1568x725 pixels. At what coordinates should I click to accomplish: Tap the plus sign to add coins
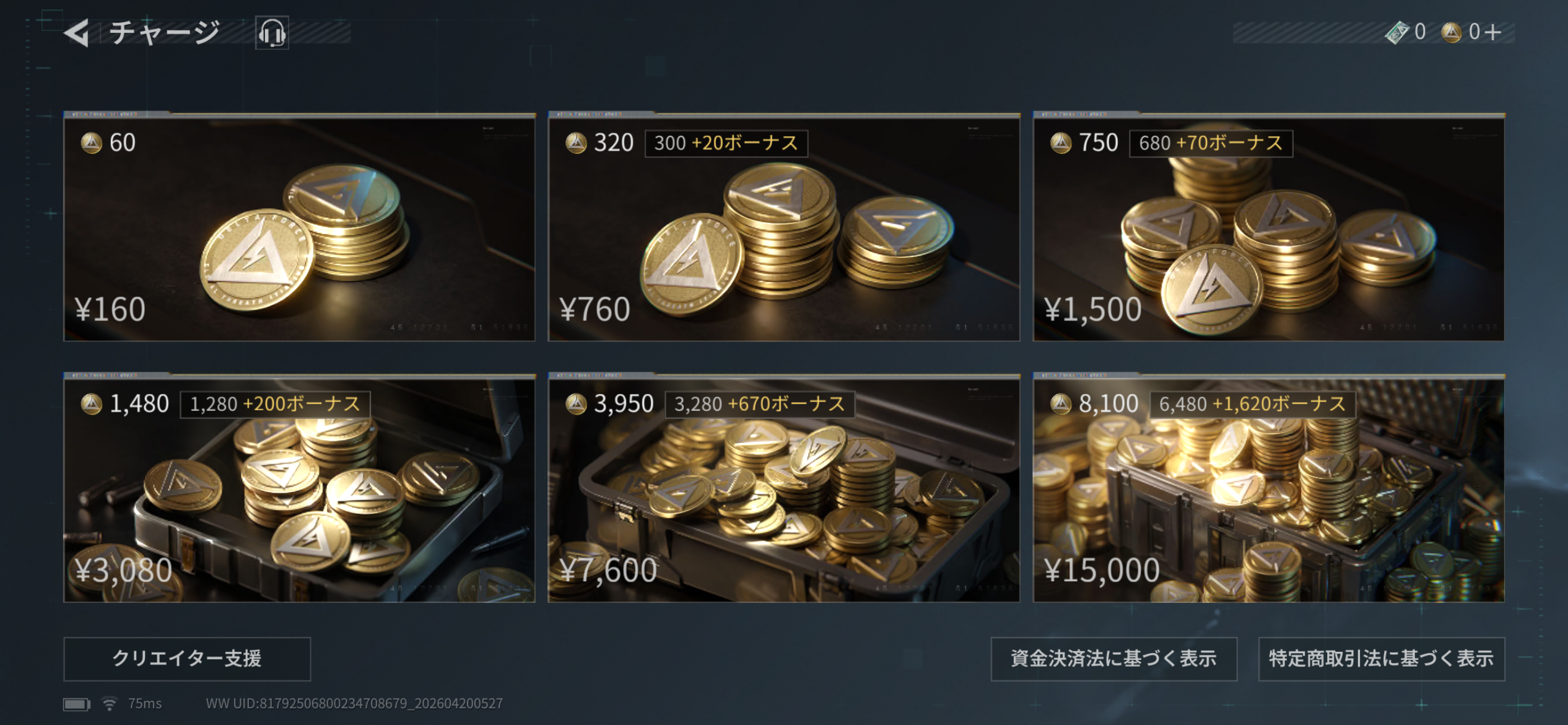coord(1494,32)
